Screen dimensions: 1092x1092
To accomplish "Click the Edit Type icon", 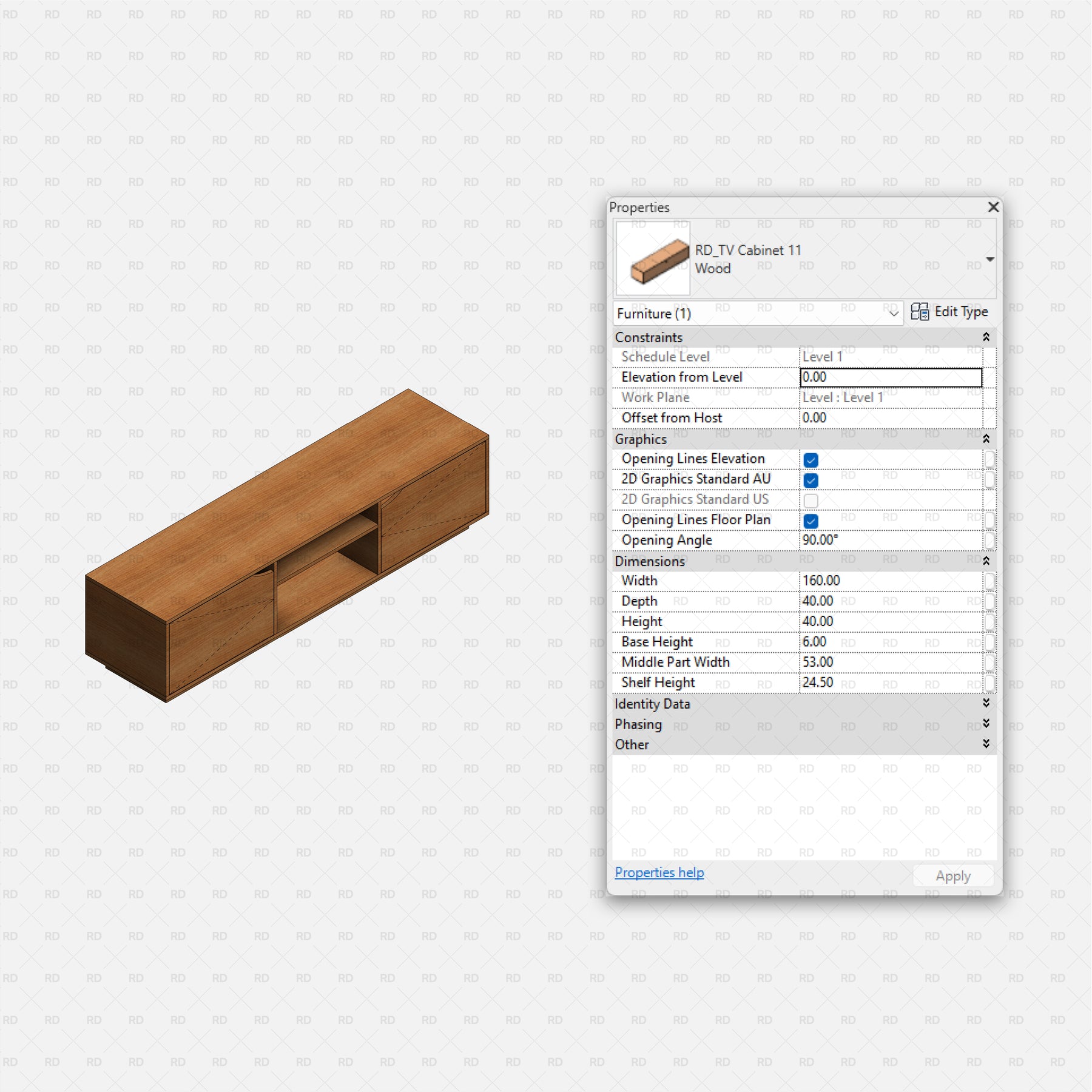I will pyautogui.click(x=919, y=312).
